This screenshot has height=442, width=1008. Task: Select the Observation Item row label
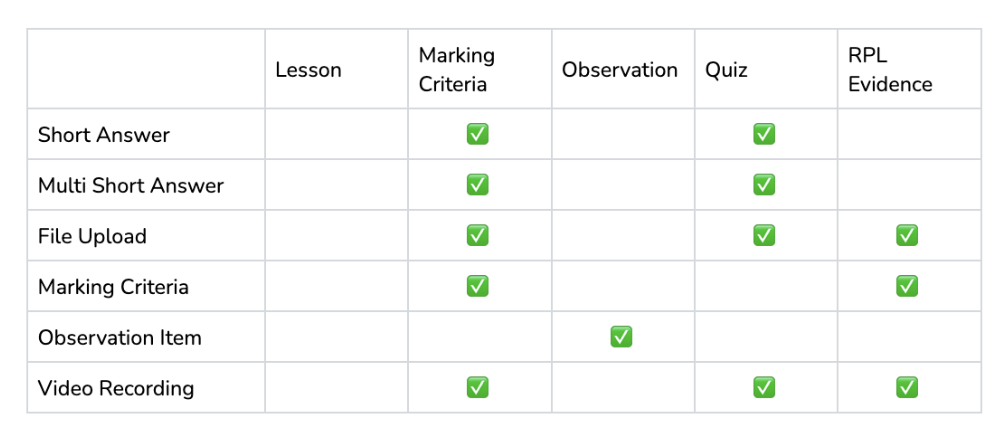(120, 337)
